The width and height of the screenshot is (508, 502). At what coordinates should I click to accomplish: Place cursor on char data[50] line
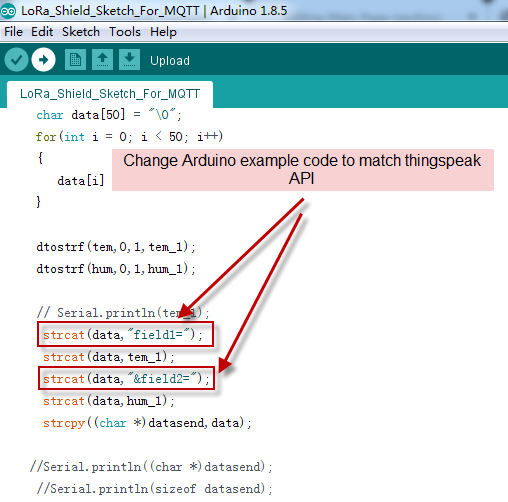tap(109, 115)
